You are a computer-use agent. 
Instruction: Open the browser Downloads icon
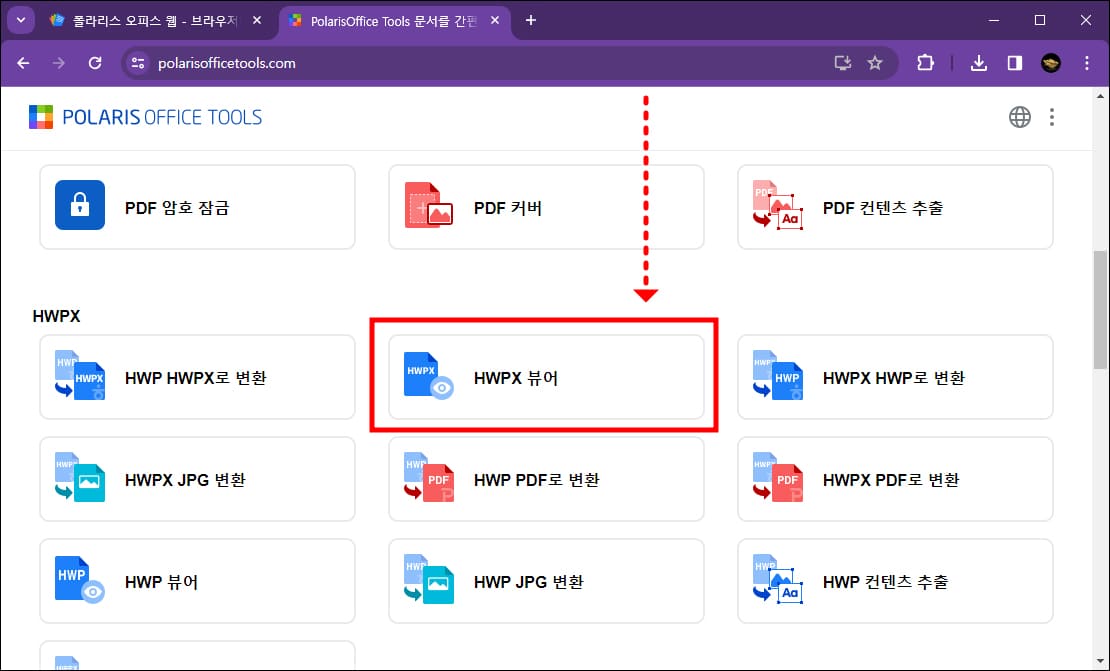pos(978,63)
